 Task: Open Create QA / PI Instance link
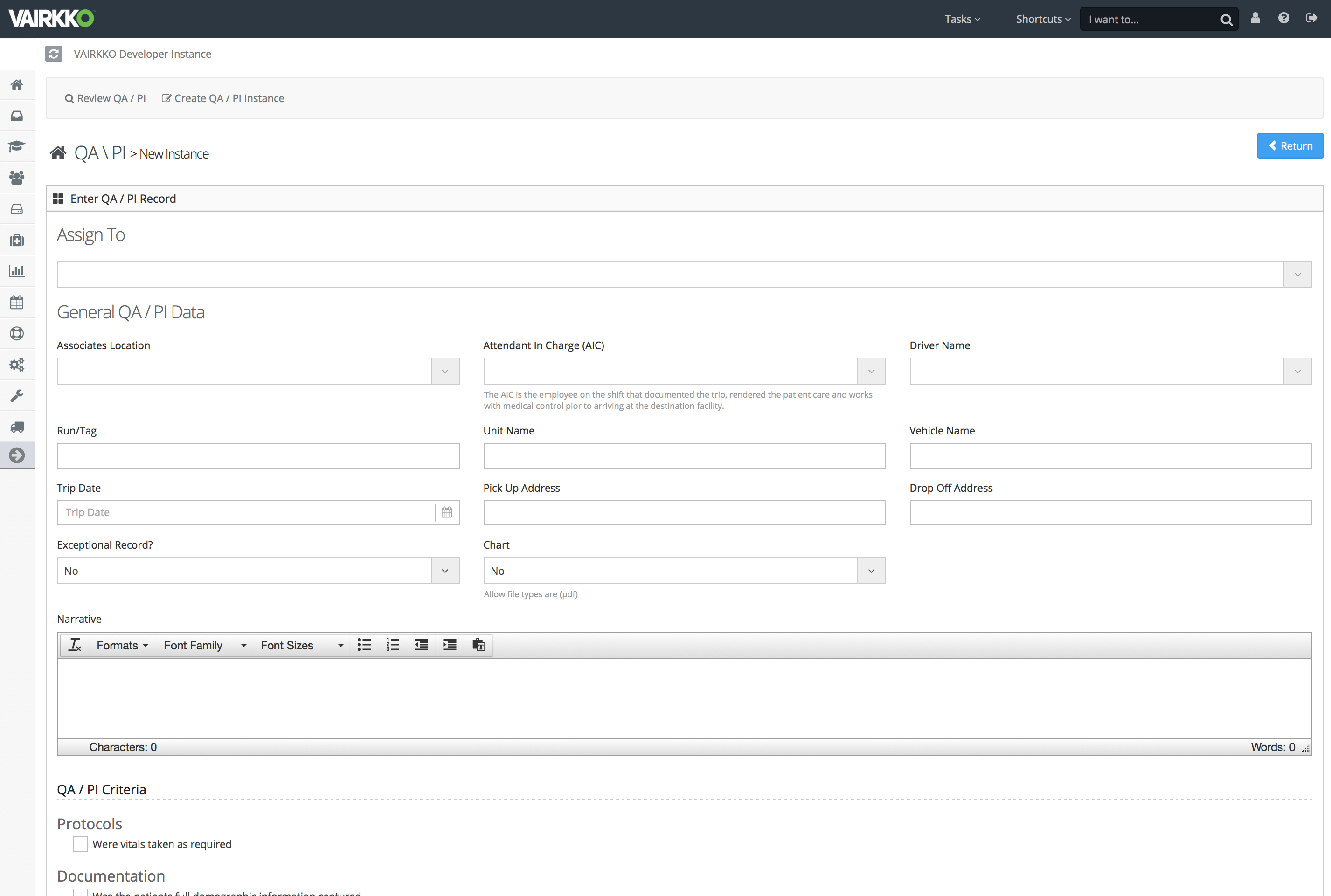tap(222, 98)
